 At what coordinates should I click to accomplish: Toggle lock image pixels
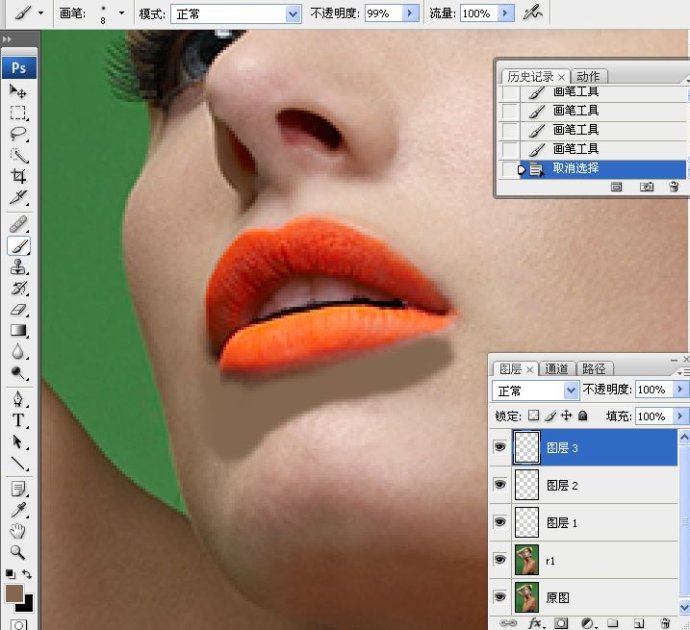(x=550, y=415)
